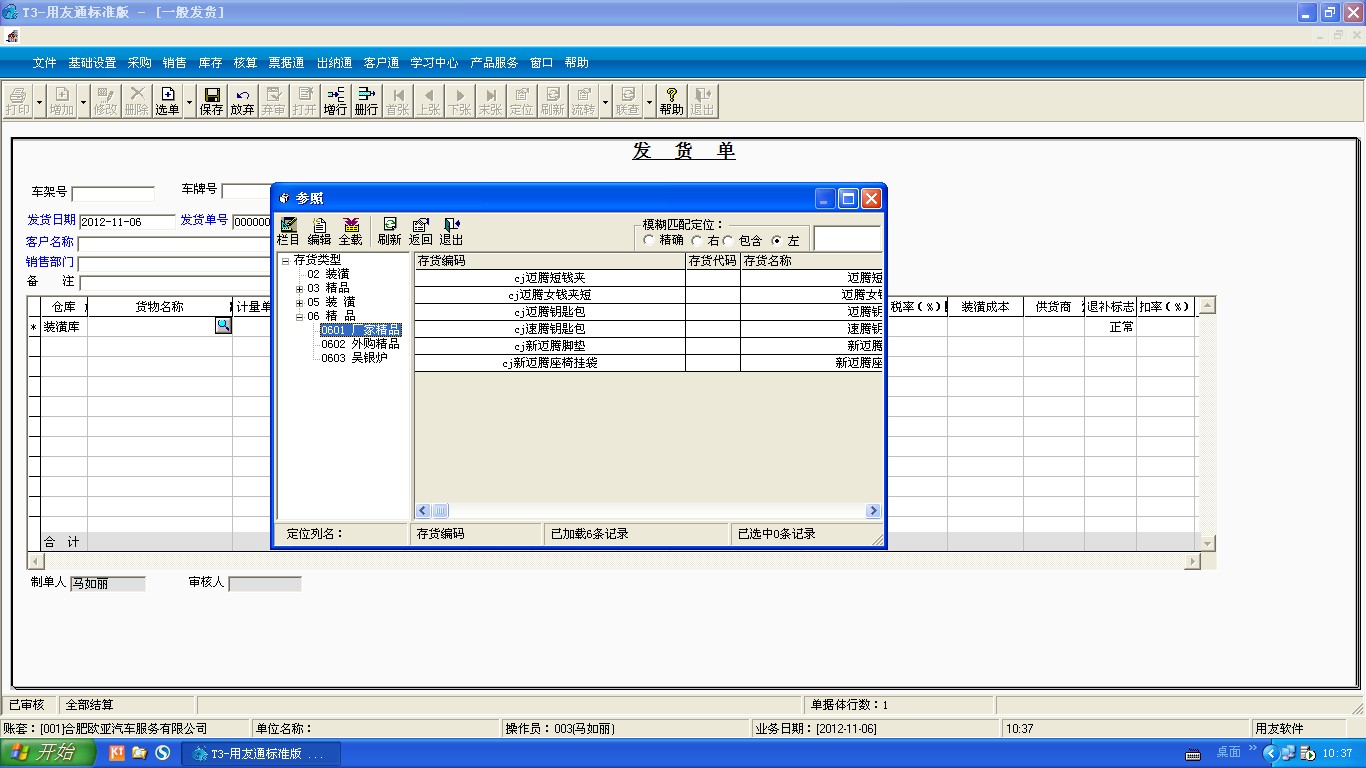This screenshot has width=1366, height=768.
Task: Open the 库存 menu
Action: coord(210,62)
